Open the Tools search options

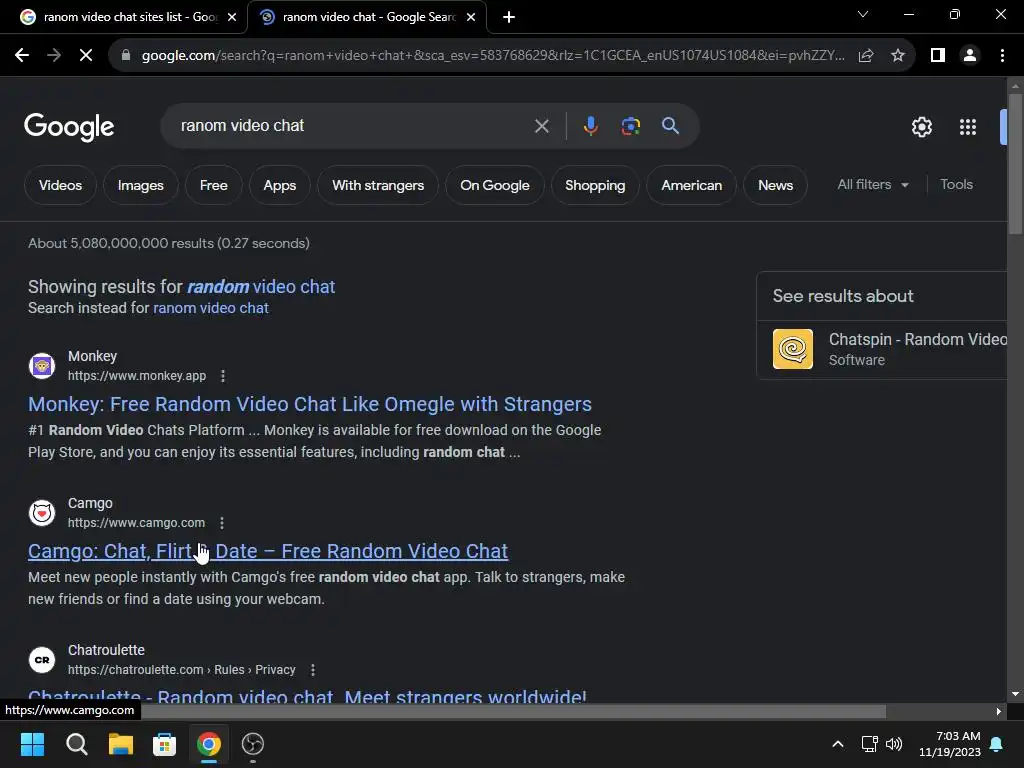pyautogui.click(x=956, y=185)
